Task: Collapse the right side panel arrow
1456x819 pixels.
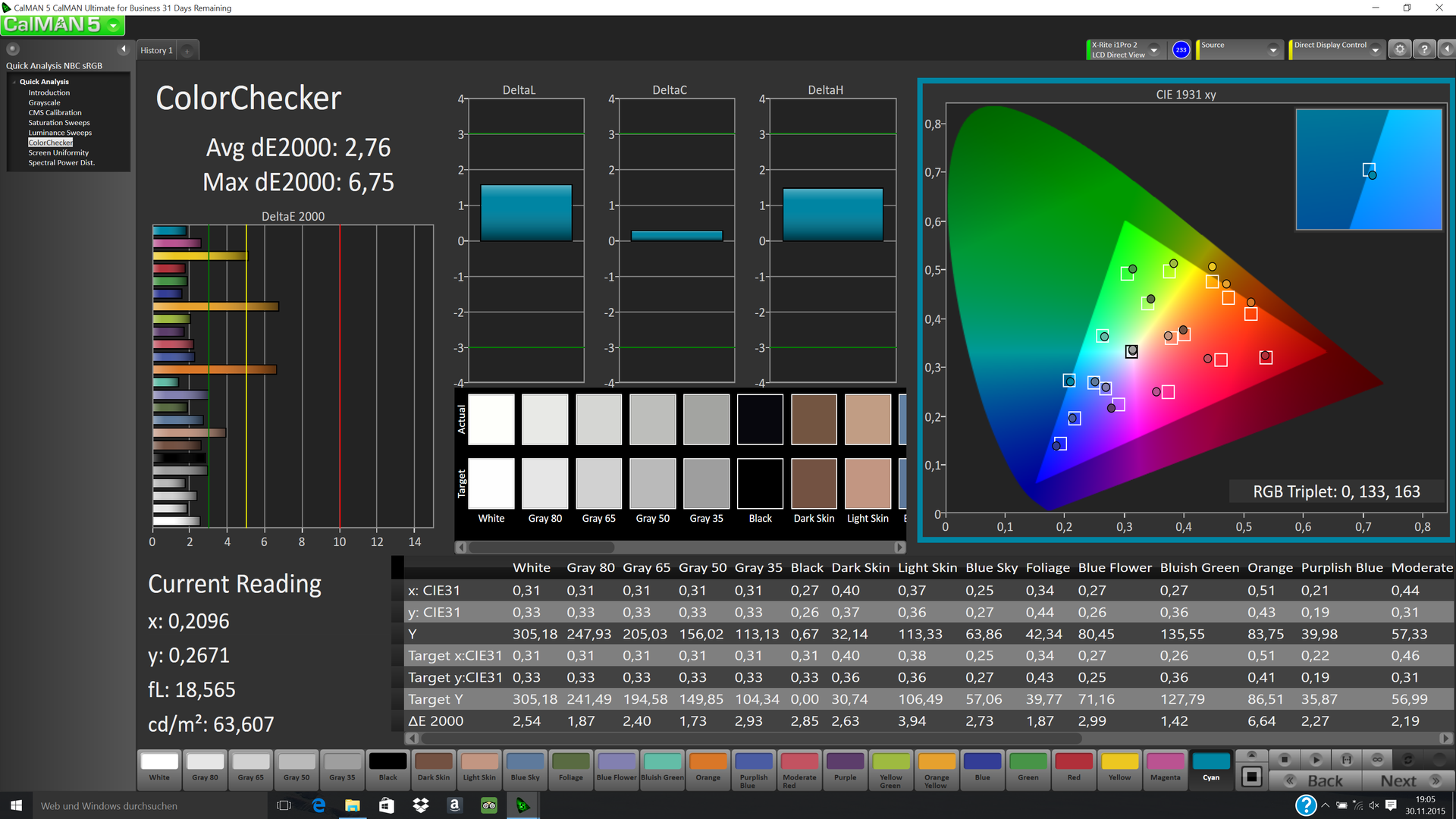Action: pos(1447,49)
